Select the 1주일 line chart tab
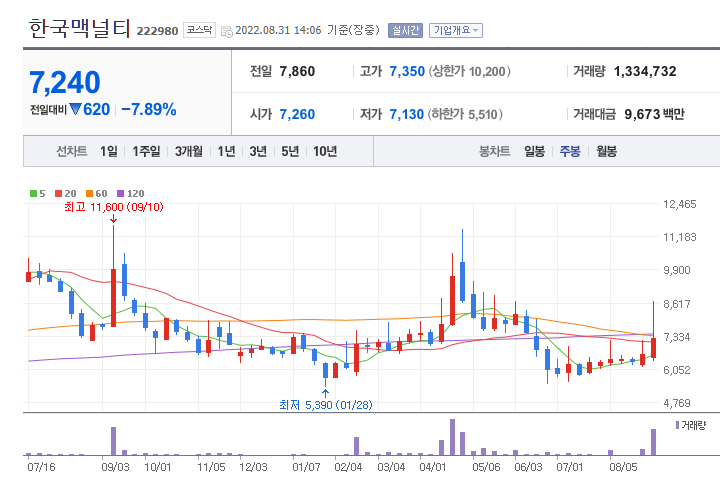 coord(146,151)
